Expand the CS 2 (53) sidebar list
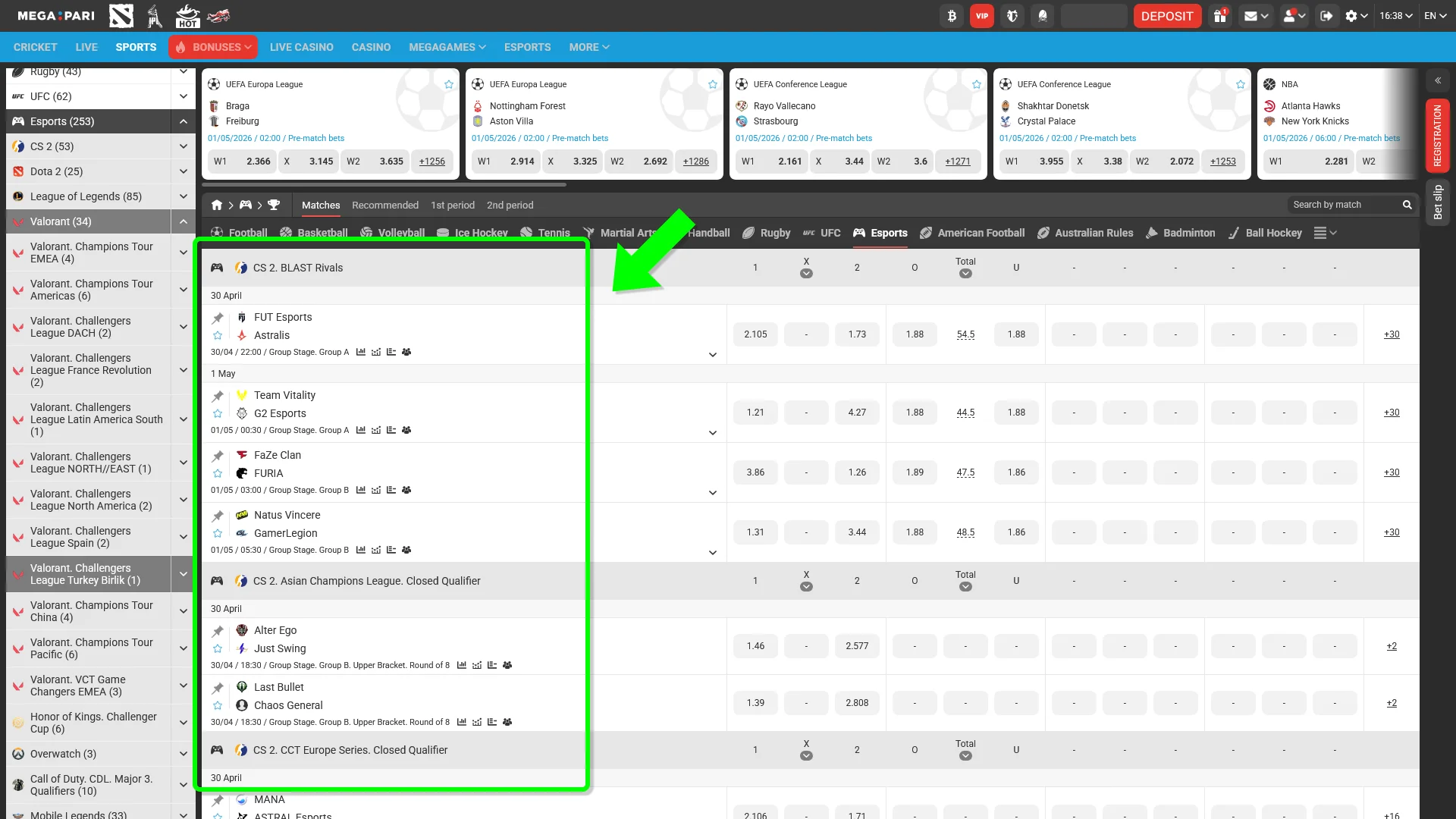The height and width of the screenshot is (819, 1456). click(183, 146)
